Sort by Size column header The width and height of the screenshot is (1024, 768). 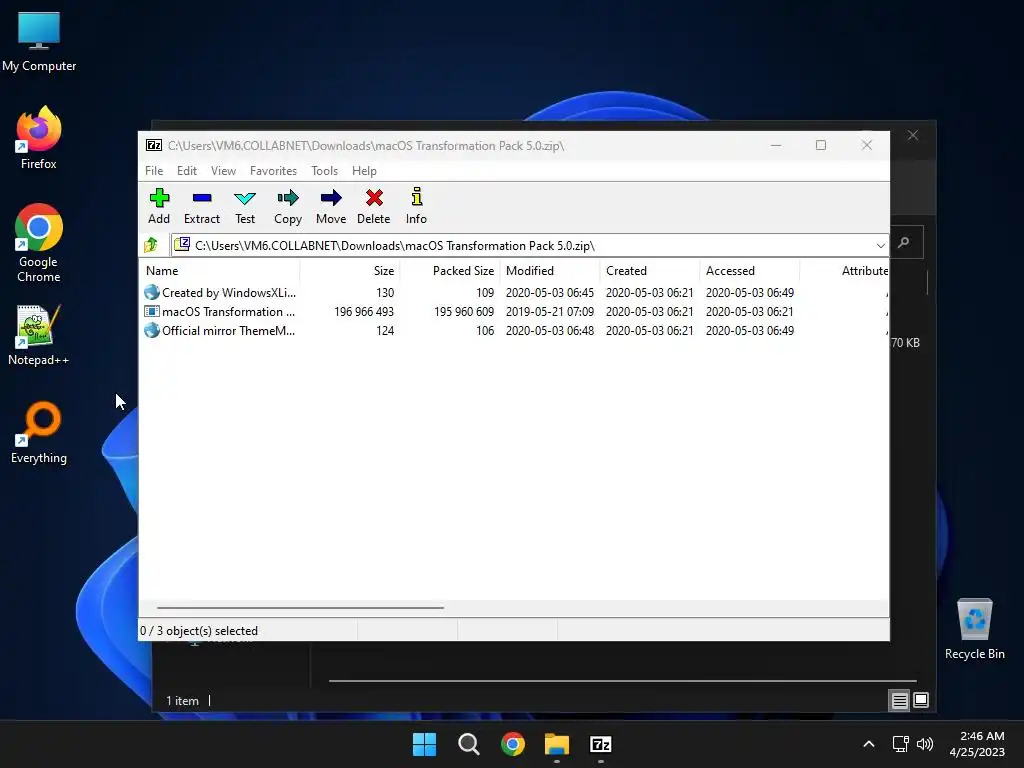point(350,270)
